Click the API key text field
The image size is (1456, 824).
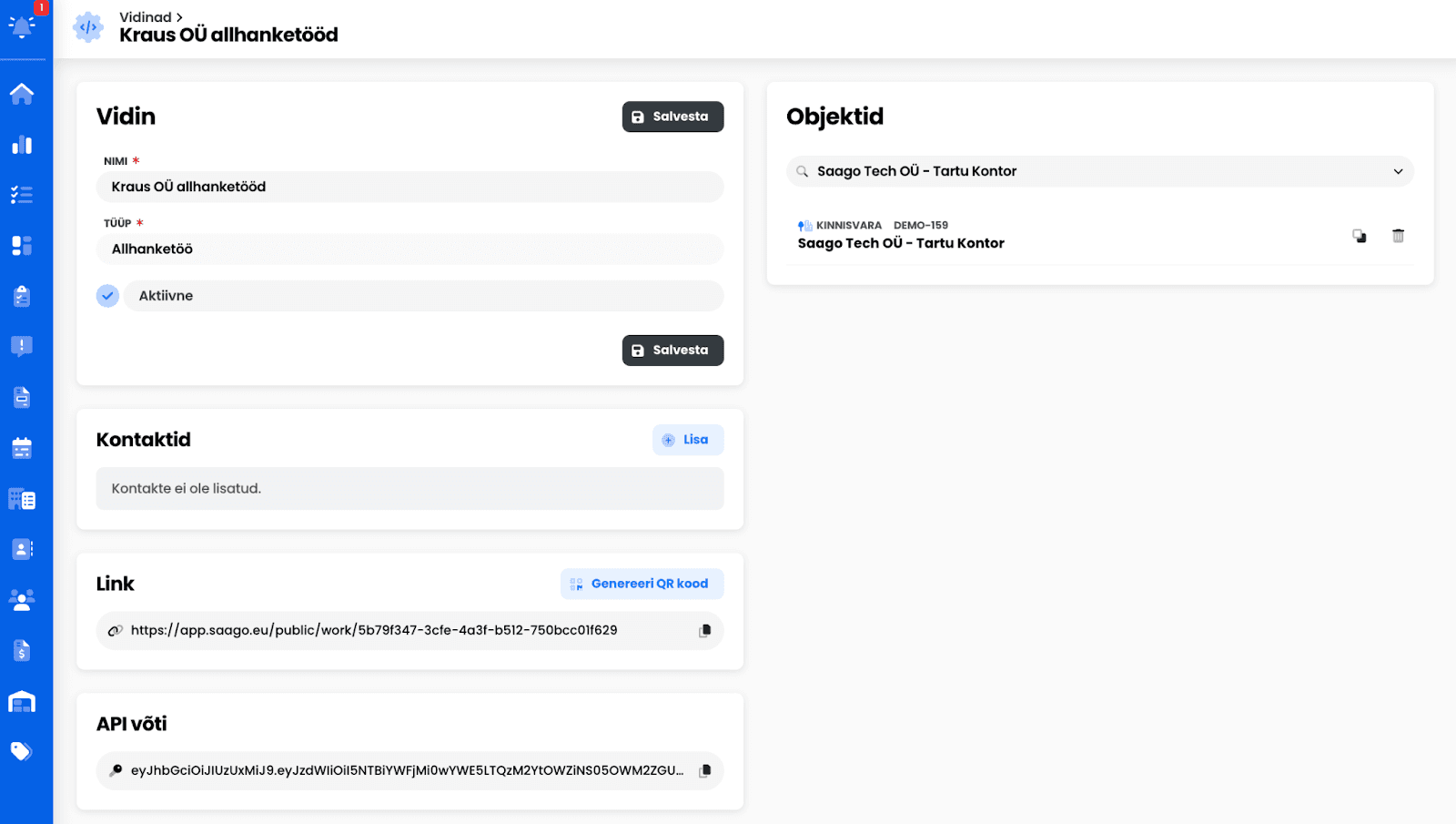[409, 770]
